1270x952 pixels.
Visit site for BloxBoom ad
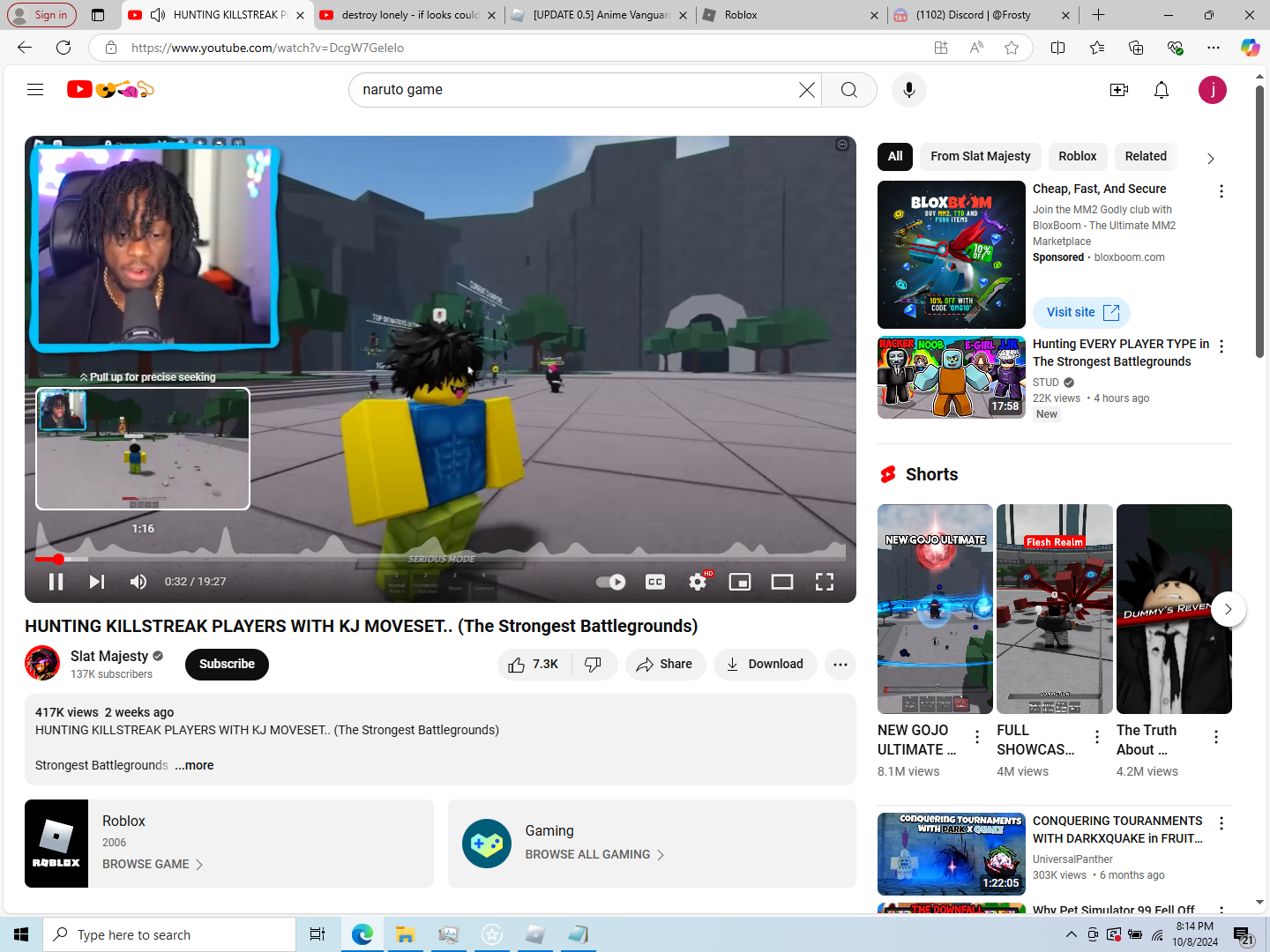(1081, 312)
